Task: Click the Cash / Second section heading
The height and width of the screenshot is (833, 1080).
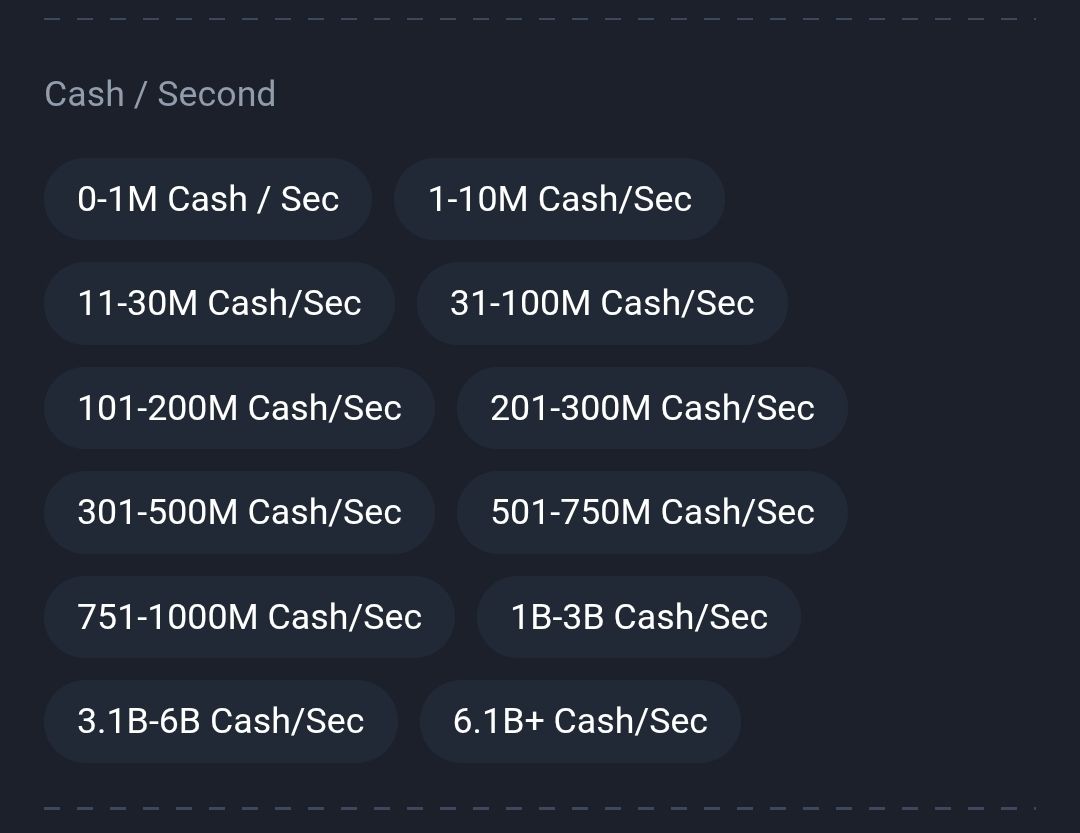Action: click(x=160, y=94)
